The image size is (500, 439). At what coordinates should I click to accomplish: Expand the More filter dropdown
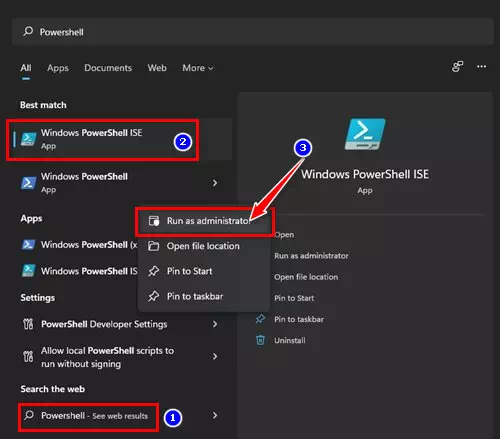click(x=198, y=68)
